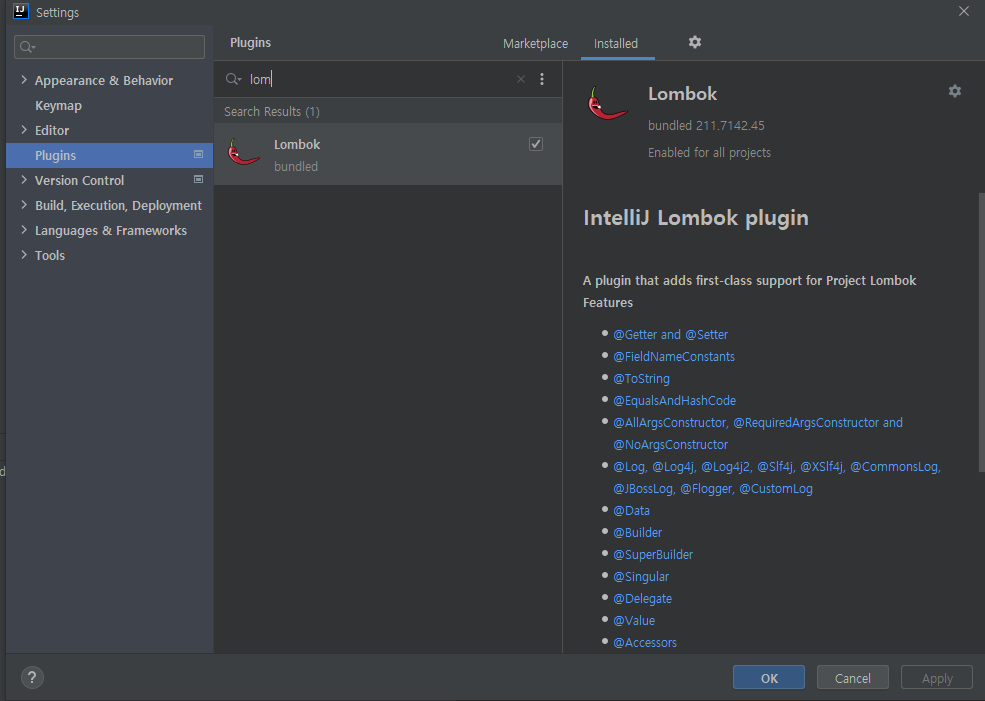Select Plugins in settings tree
This screenshot has width=985, height=701.
[x=109, y=155]
